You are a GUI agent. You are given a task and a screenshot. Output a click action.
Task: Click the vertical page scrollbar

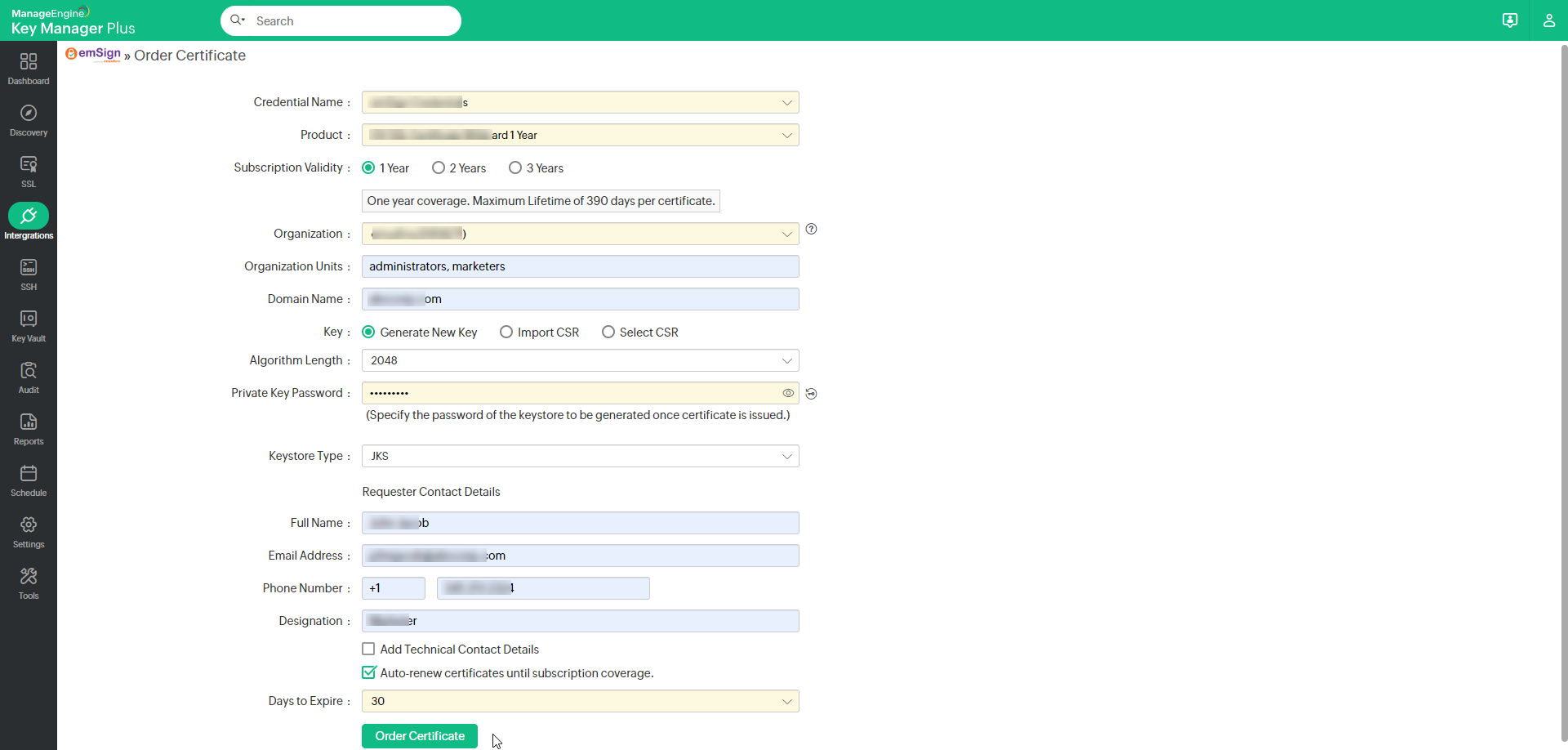1563,392
